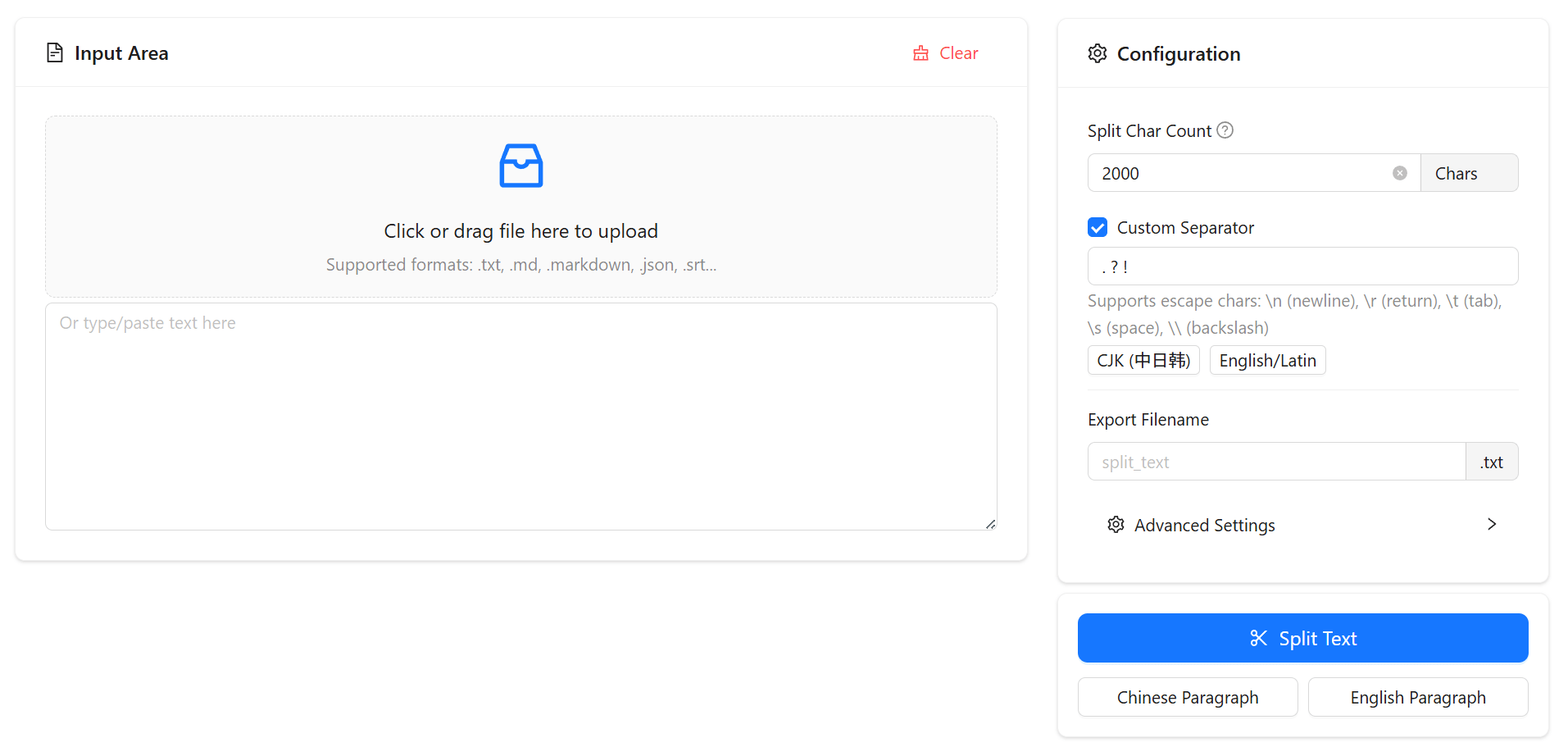Click the type/paste text area
This screenshot has height=756, width=1568.
click(x=520, y=417)
